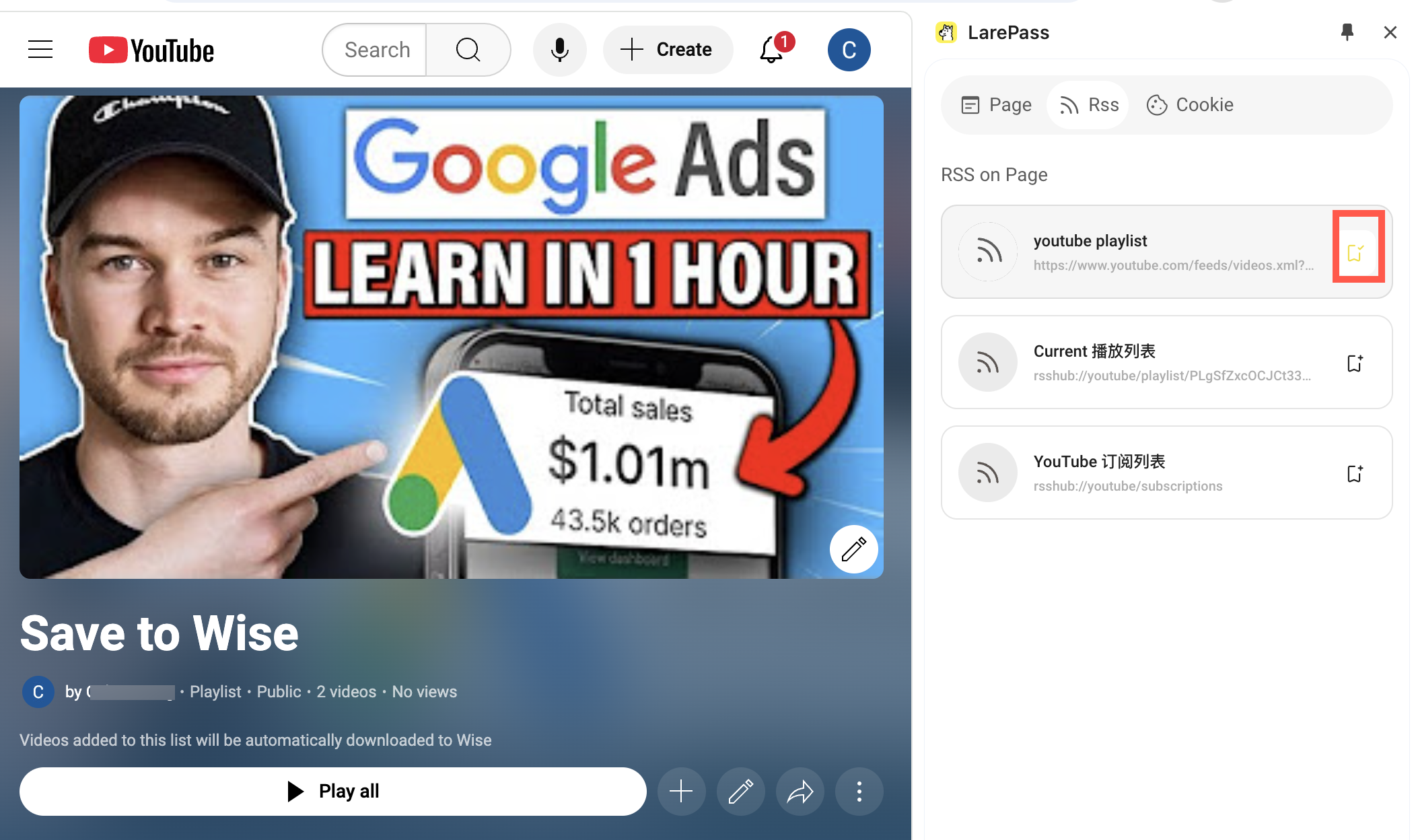Switch to the Rss tab
Viewport: 1416px width, 840px height.
(1089, 105)
